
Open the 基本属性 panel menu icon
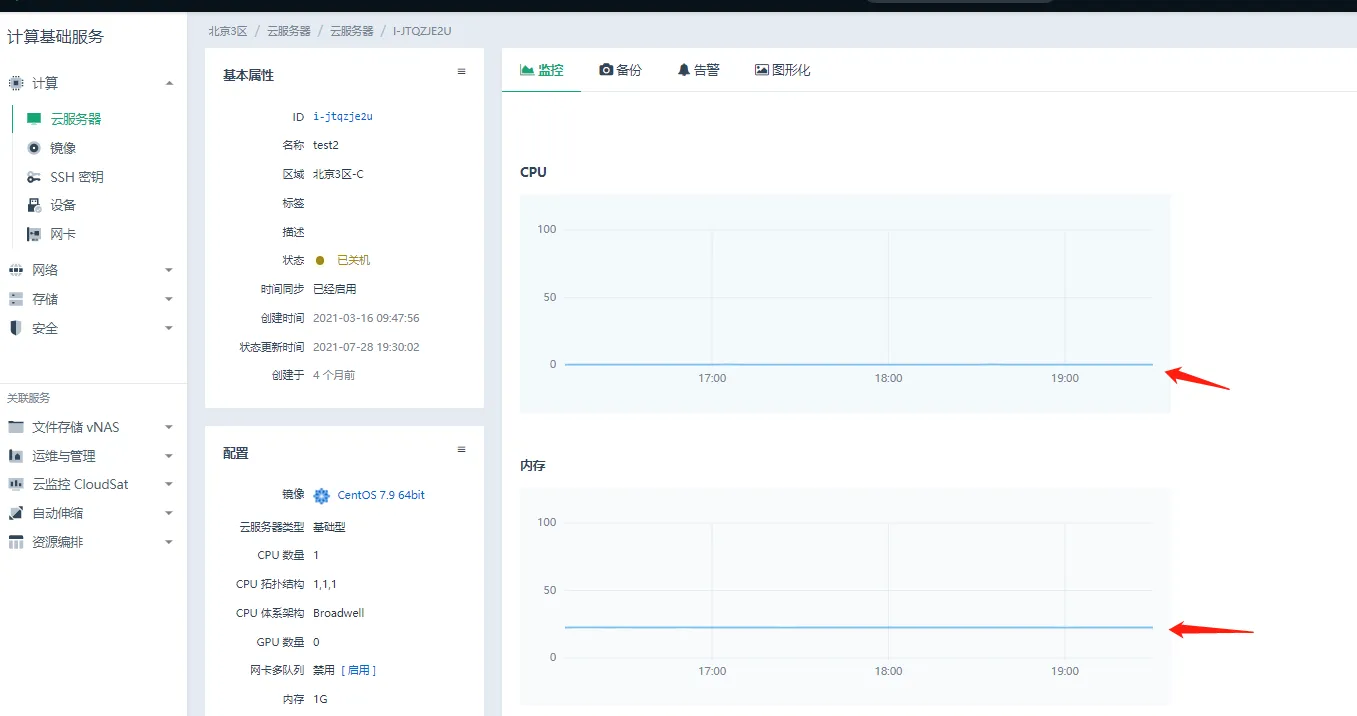[461, 72]
